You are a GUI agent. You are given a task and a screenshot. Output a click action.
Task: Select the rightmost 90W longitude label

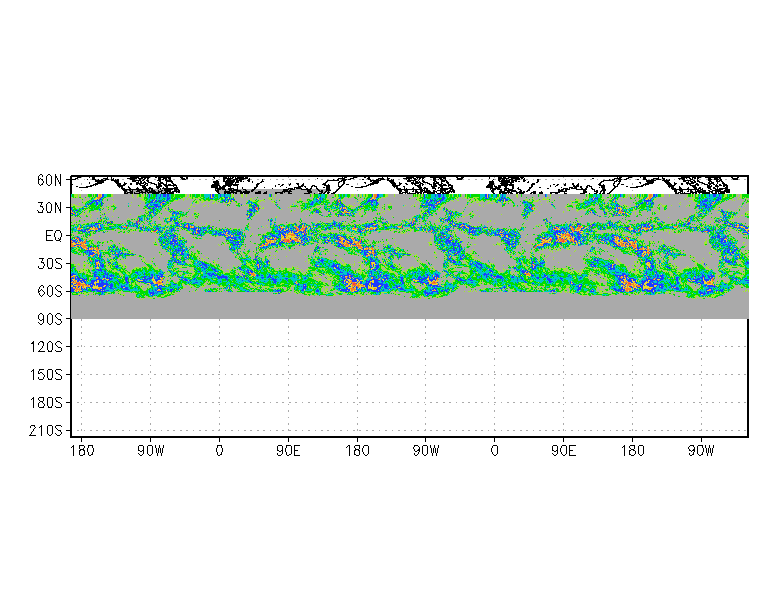tap(701, 451)
